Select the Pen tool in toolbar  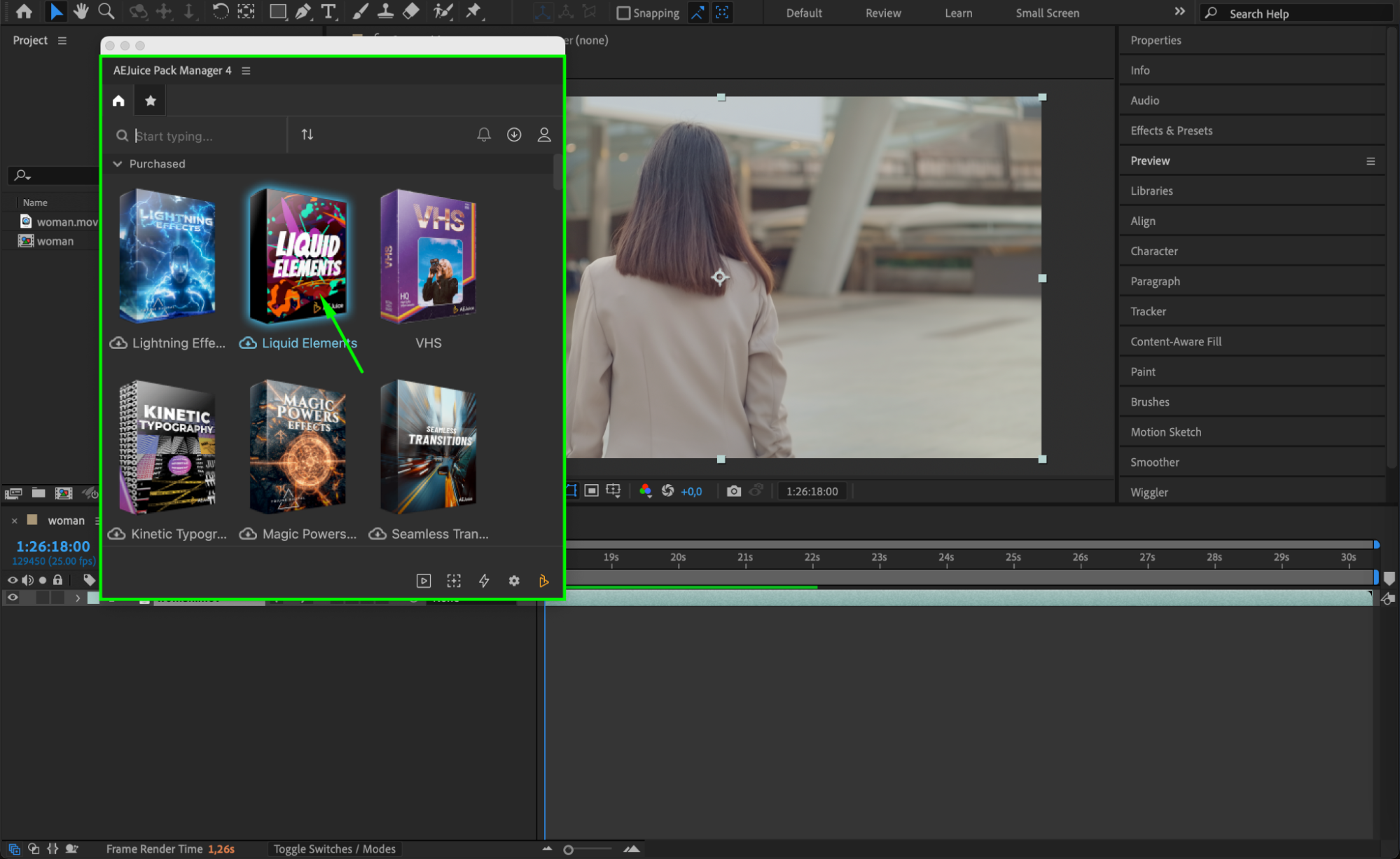point(303,11)
